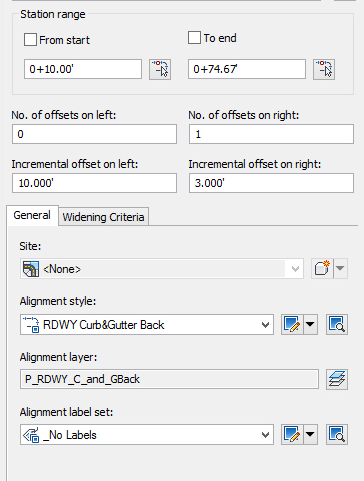This screenshot has height=481, width=364.
Task: Edit alignment label set pencil icon
Action: pos(292,434)
